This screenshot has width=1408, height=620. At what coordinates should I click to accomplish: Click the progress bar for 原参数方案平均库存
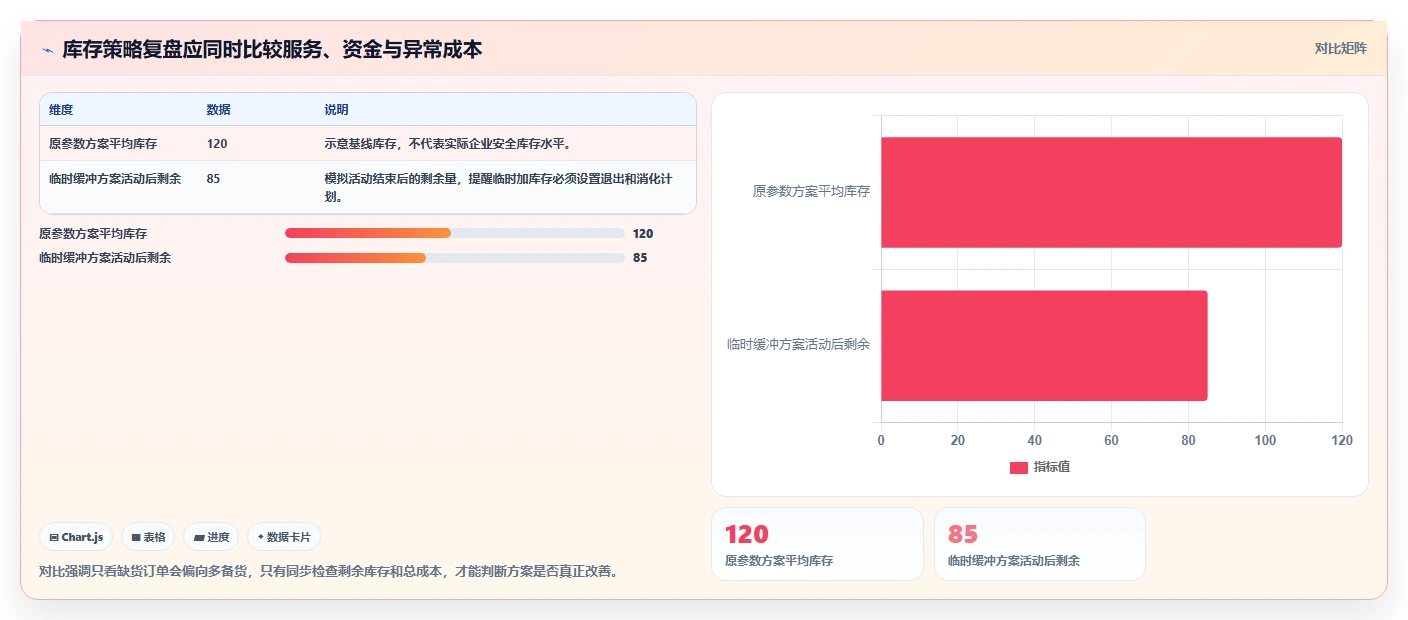tap(454, 233)
